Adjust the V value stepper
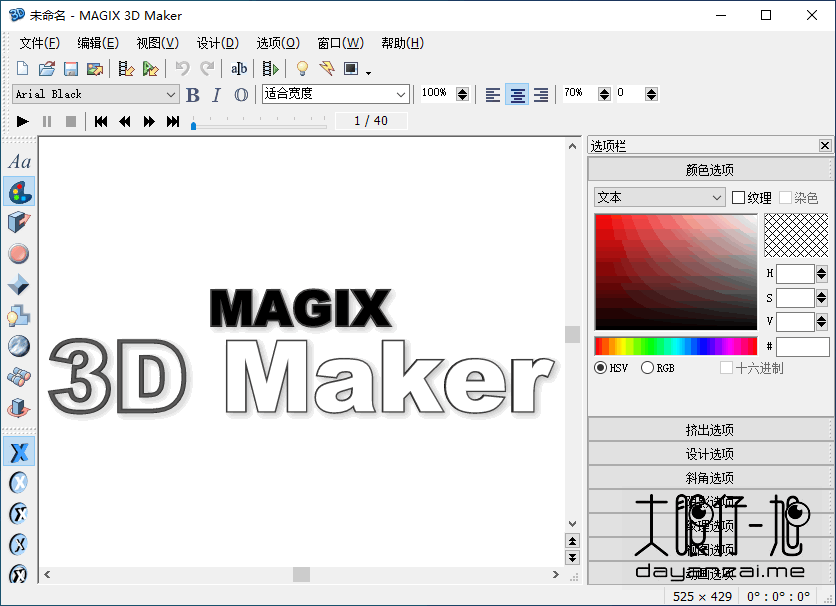This screenshot has height=606, width=836. [x=821, y=321]
